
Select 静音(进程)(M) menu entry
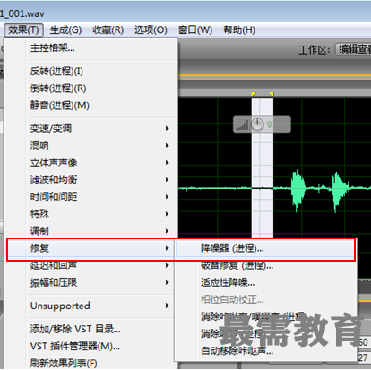point(92,106)
